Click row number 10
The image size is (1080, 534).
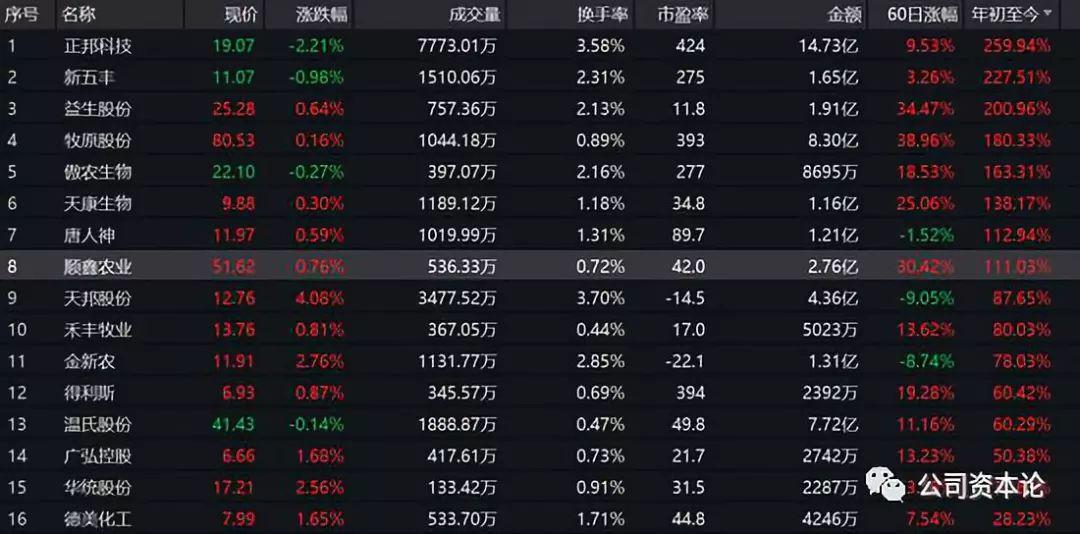(17, 330)
